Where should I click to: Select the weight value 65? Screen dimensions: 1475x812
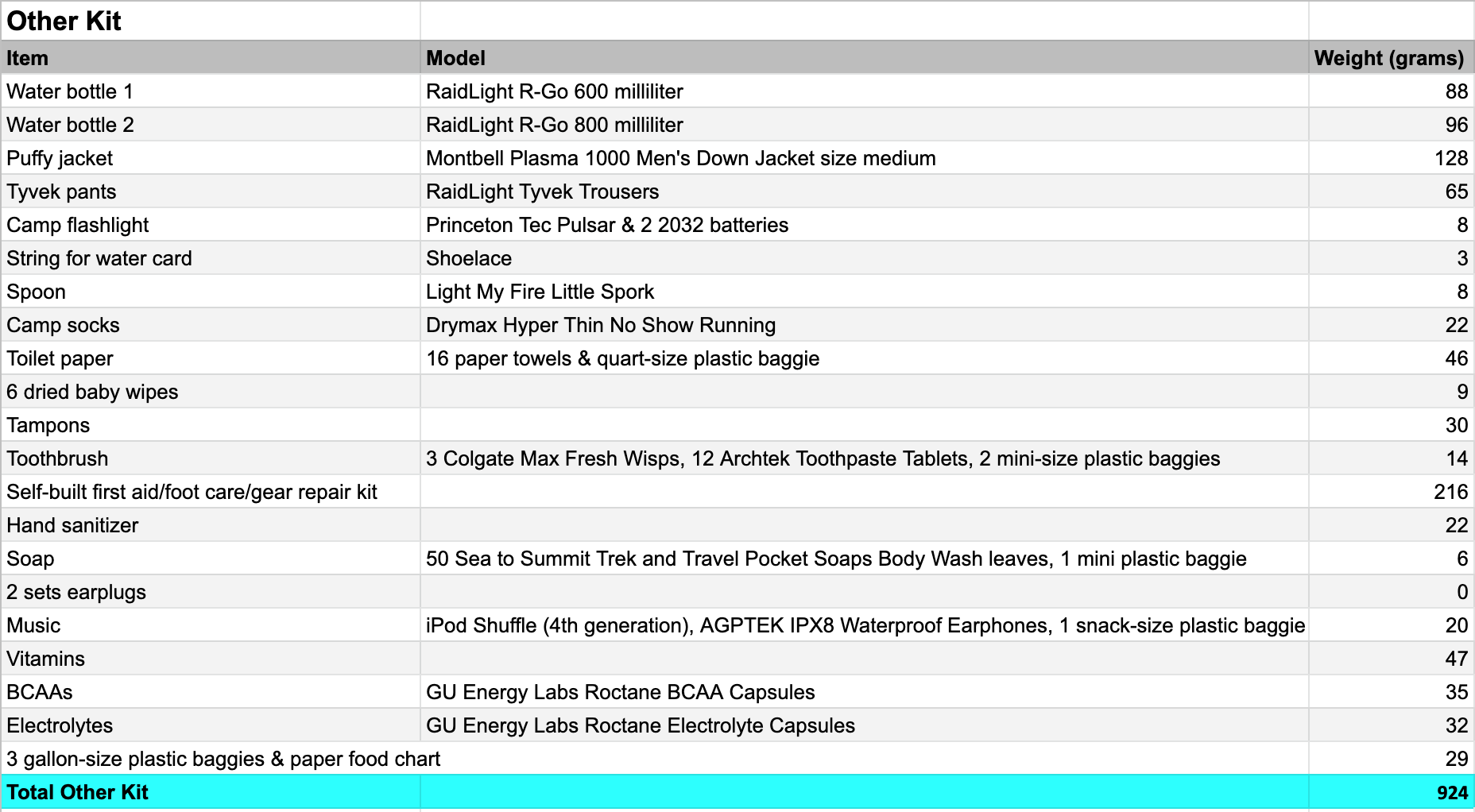click(1391, 191)
